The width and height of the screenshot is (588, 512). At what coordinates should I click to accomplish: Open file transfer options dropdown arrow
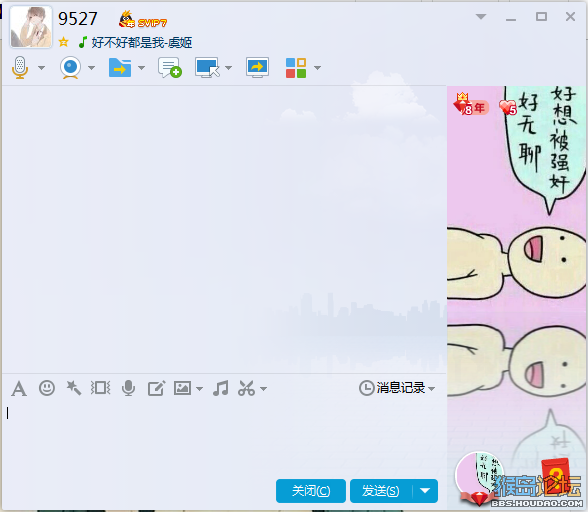click(x=141, y=68)
